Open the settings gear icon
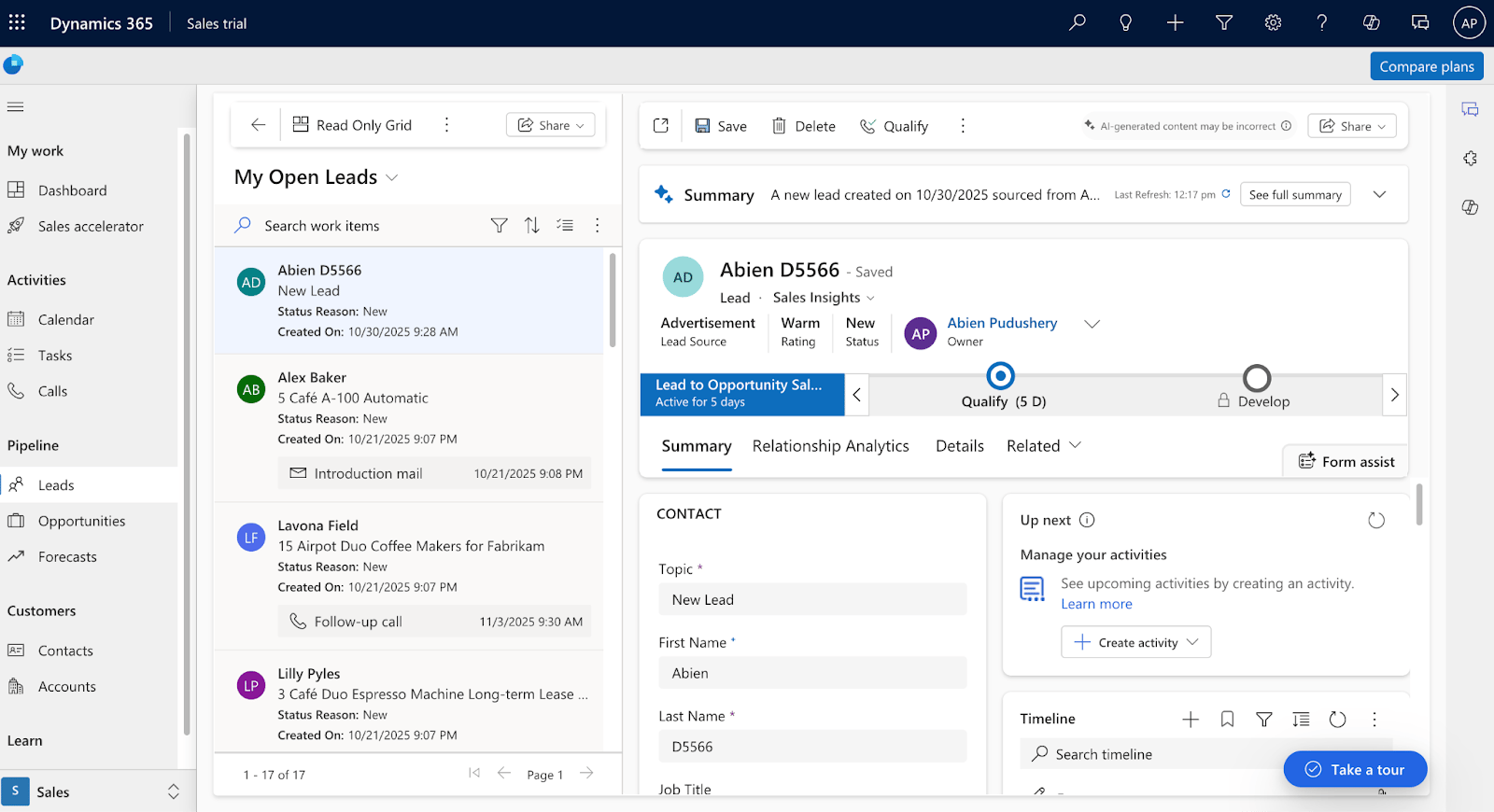1494x812 pixels. [1273, 22]
